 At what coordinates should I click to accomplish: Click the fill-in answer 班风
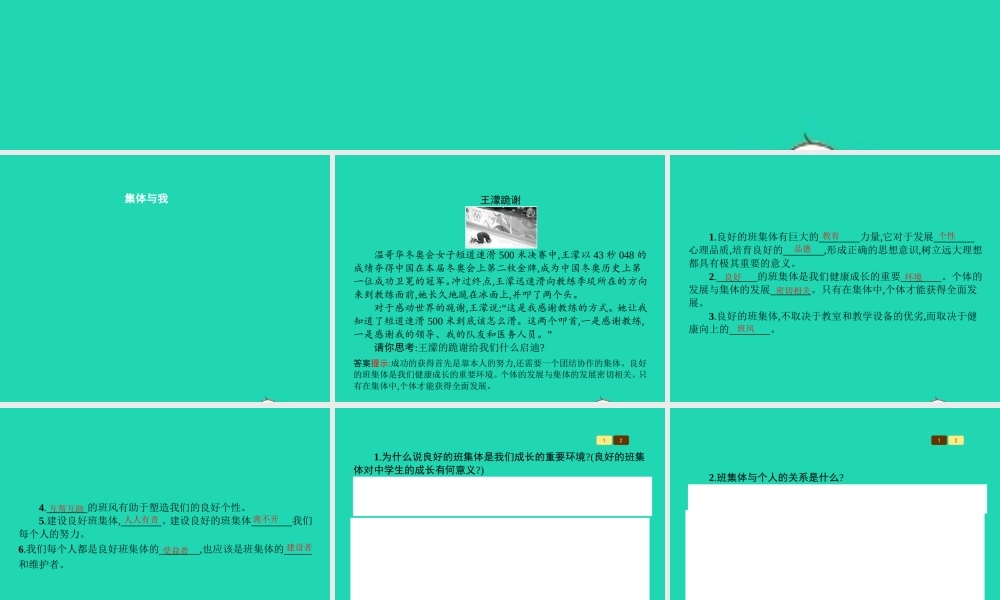tap(746, 329)
